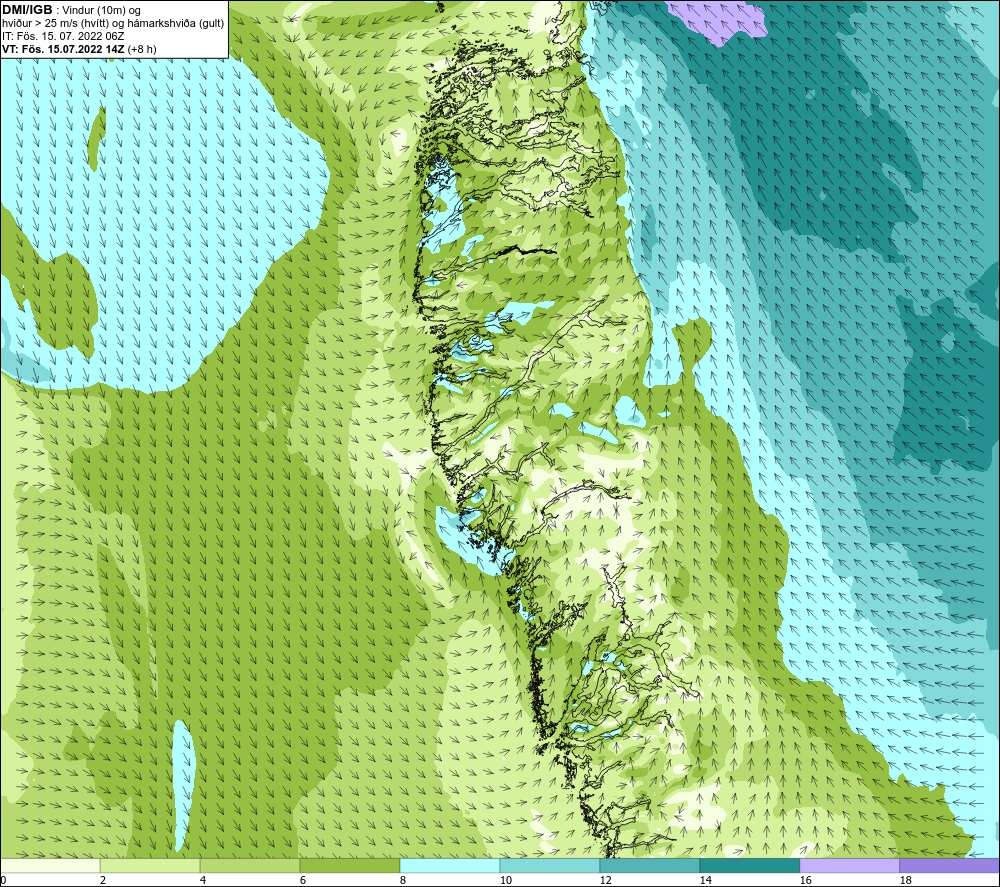Screen dimensions: 1000x887
Task: Click the 'IT: Fös. 15. 07. 2022 06Z' line
Action: [63, 36]
